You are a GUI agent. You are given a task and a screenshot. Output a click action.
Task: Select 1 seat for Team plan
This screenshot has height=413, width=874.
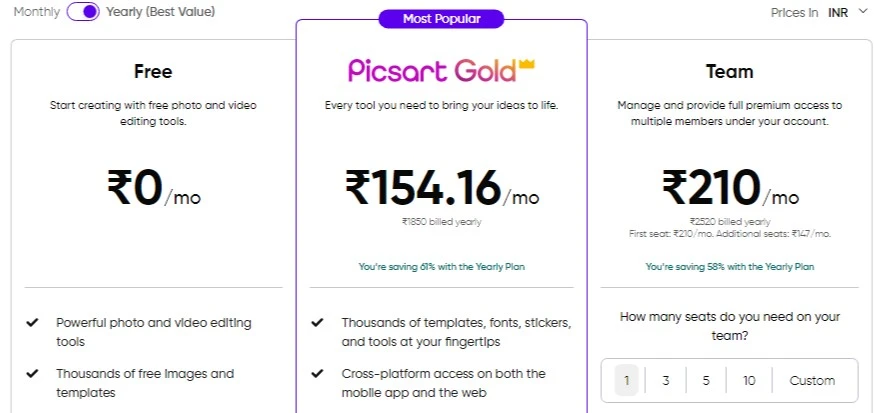point(627,381)
